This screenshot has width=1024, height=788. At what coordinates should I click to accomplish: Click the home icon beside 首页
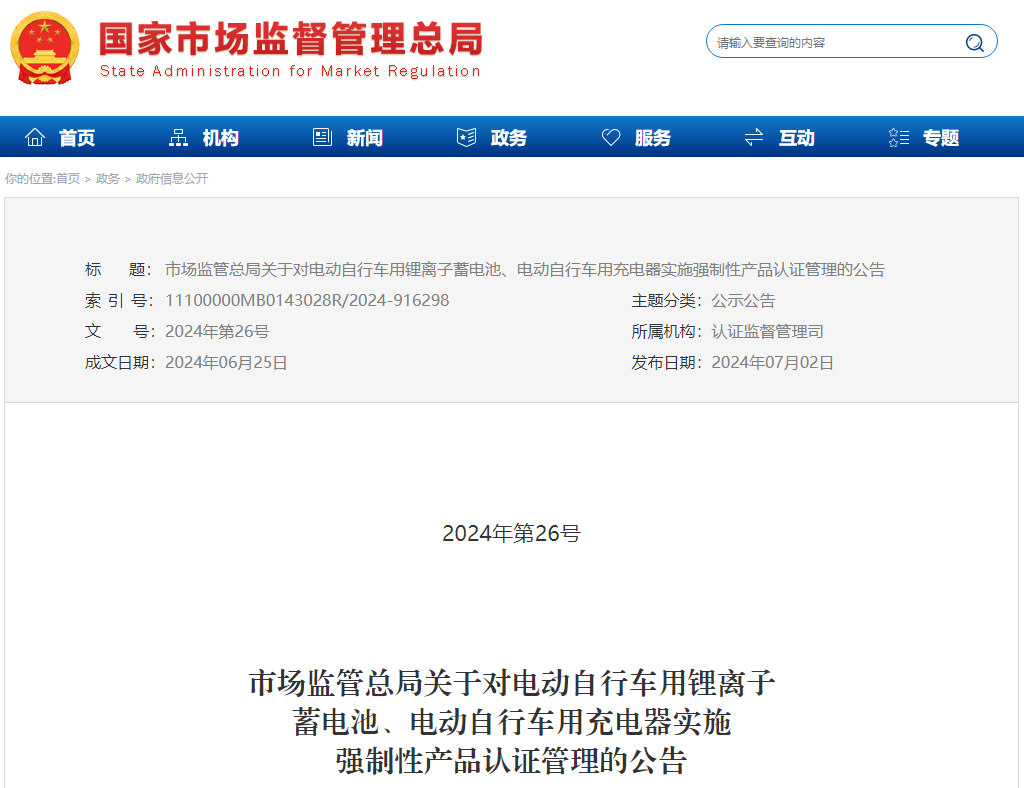coord(36,136)
